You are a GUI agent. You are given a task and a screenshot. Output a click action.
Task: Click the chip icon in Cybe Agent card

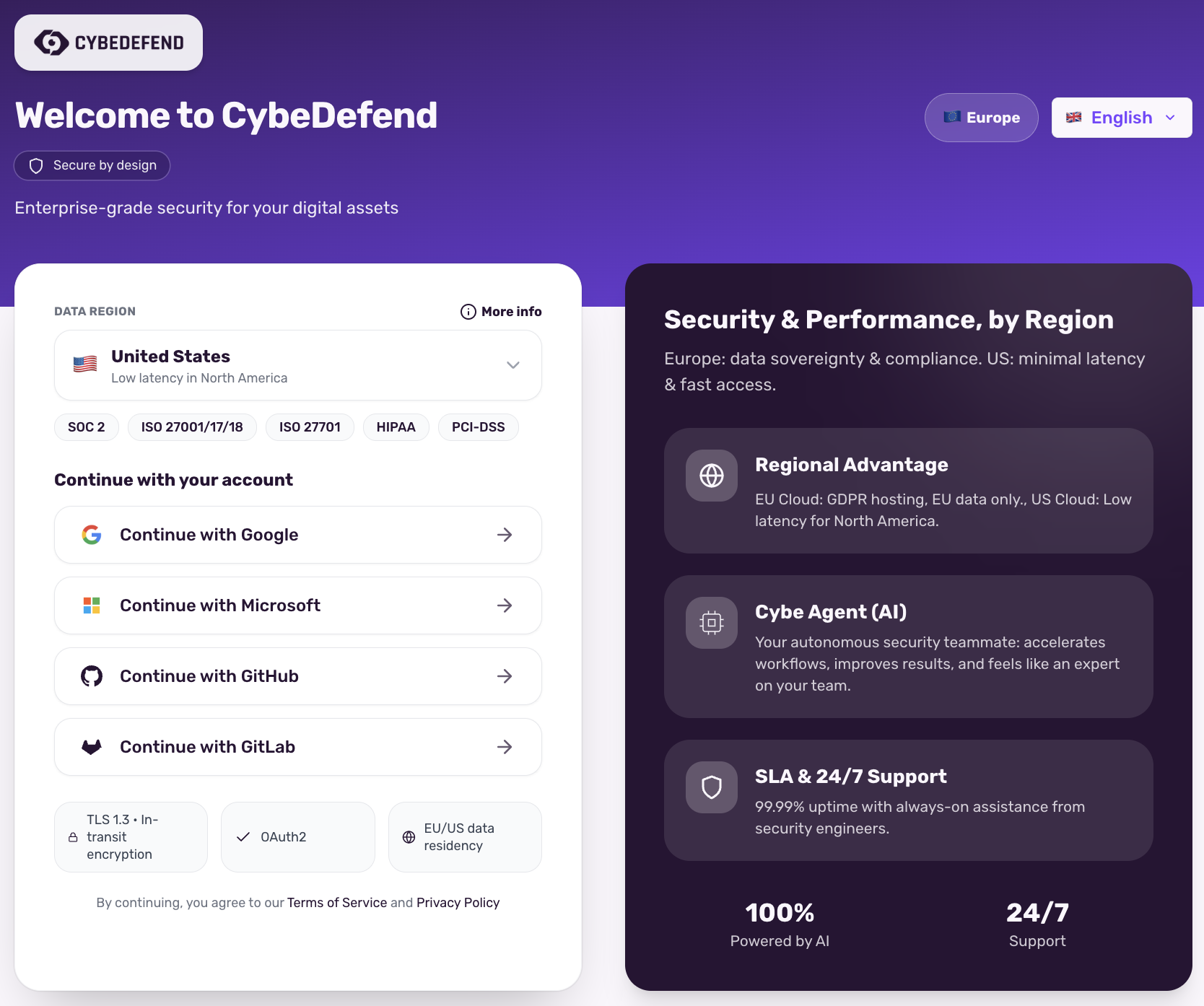click(712, 623)
